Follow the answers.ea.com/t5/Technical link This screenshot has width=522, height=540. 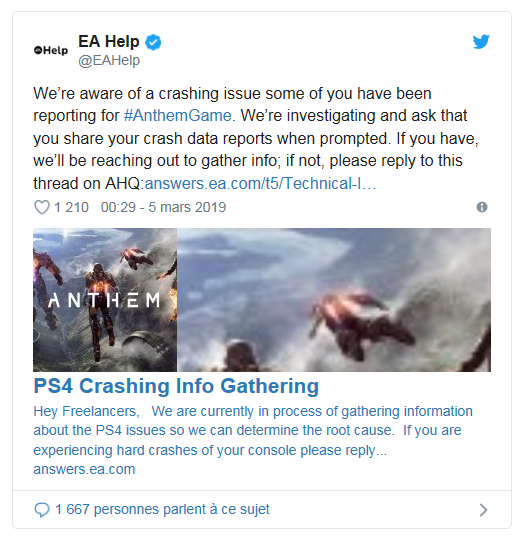coord(260,184)
